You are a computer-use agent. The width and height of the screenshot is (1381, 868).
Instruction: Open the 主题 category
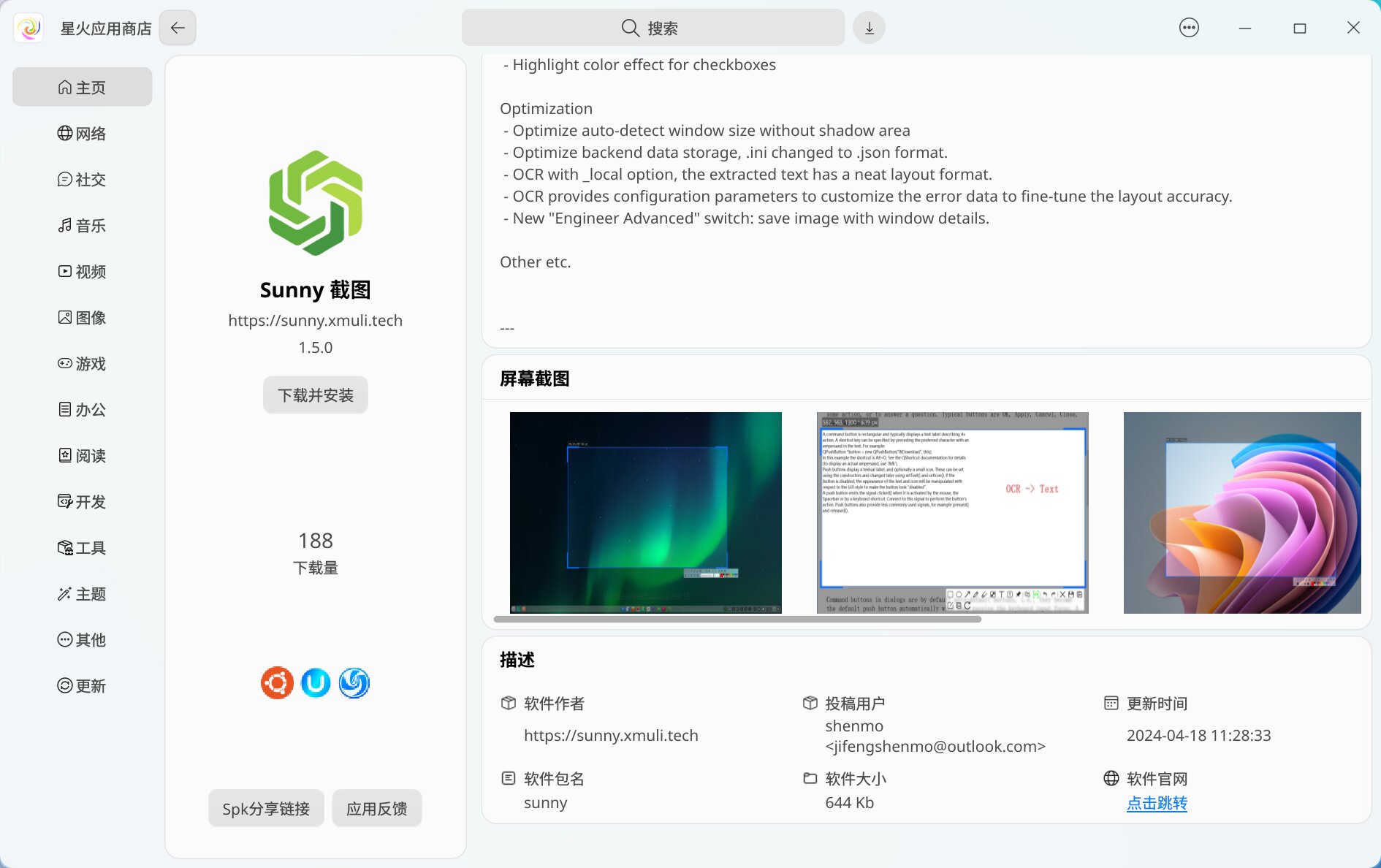pyautogui.click(x=82, y=593)
